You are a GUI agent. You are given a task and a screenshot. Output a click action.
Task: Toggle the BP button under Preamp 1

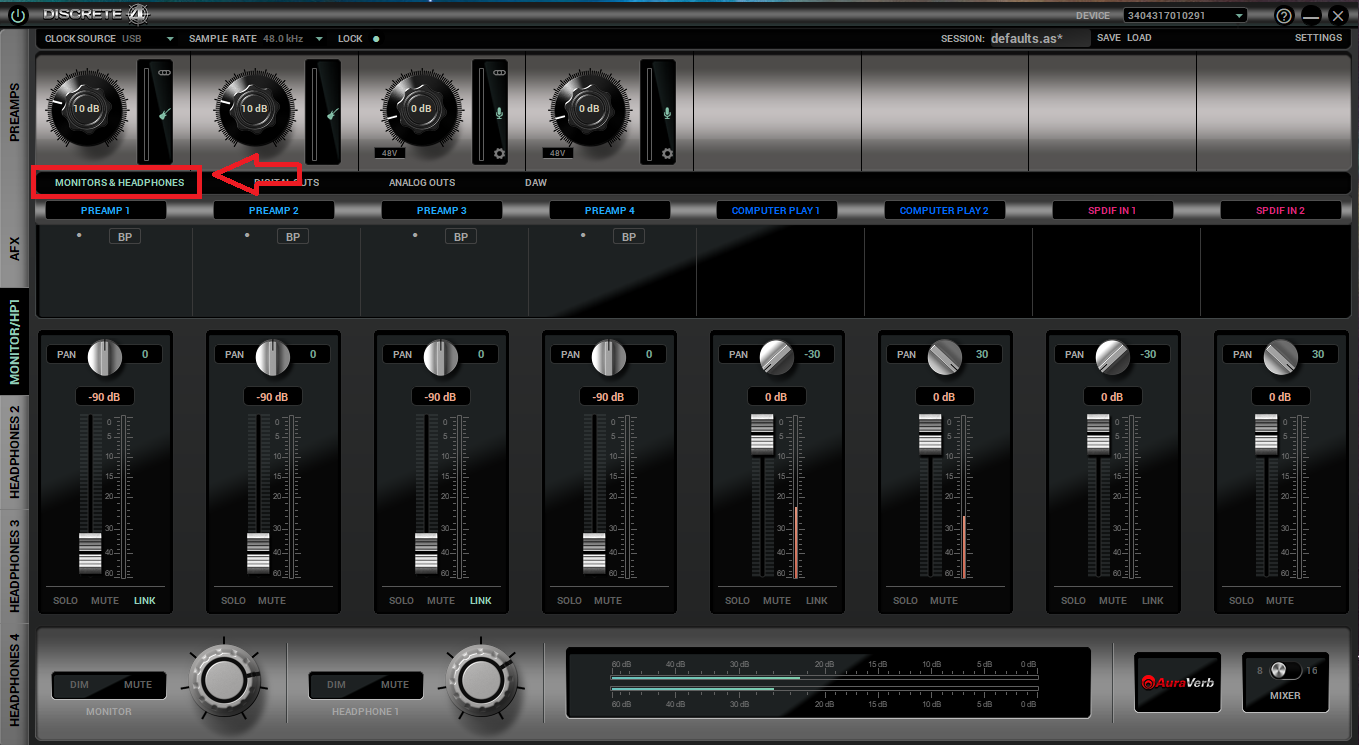(125, 237)
